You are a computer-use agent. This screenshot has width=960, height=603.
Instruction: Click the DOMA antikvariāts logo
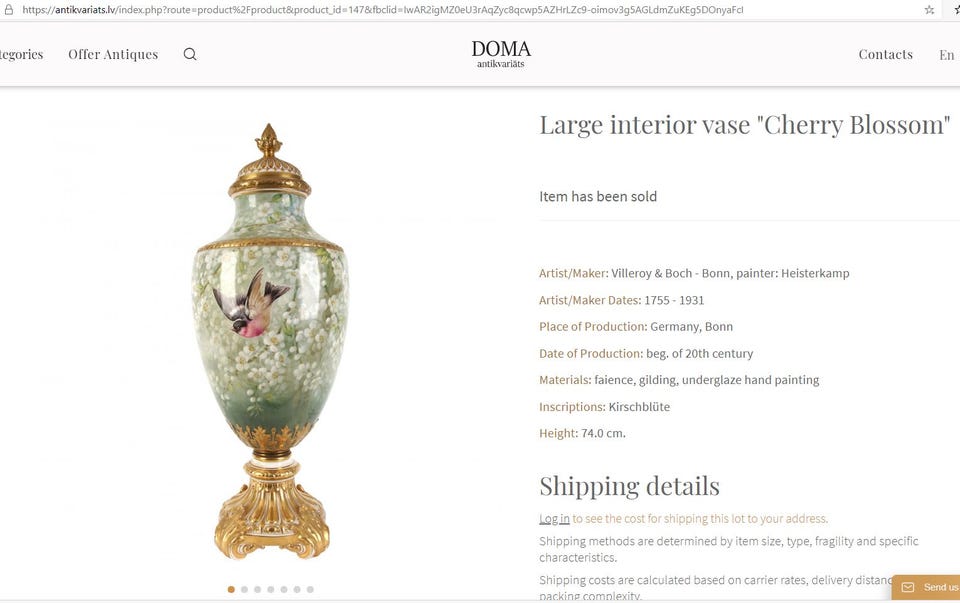coord(501,54)
